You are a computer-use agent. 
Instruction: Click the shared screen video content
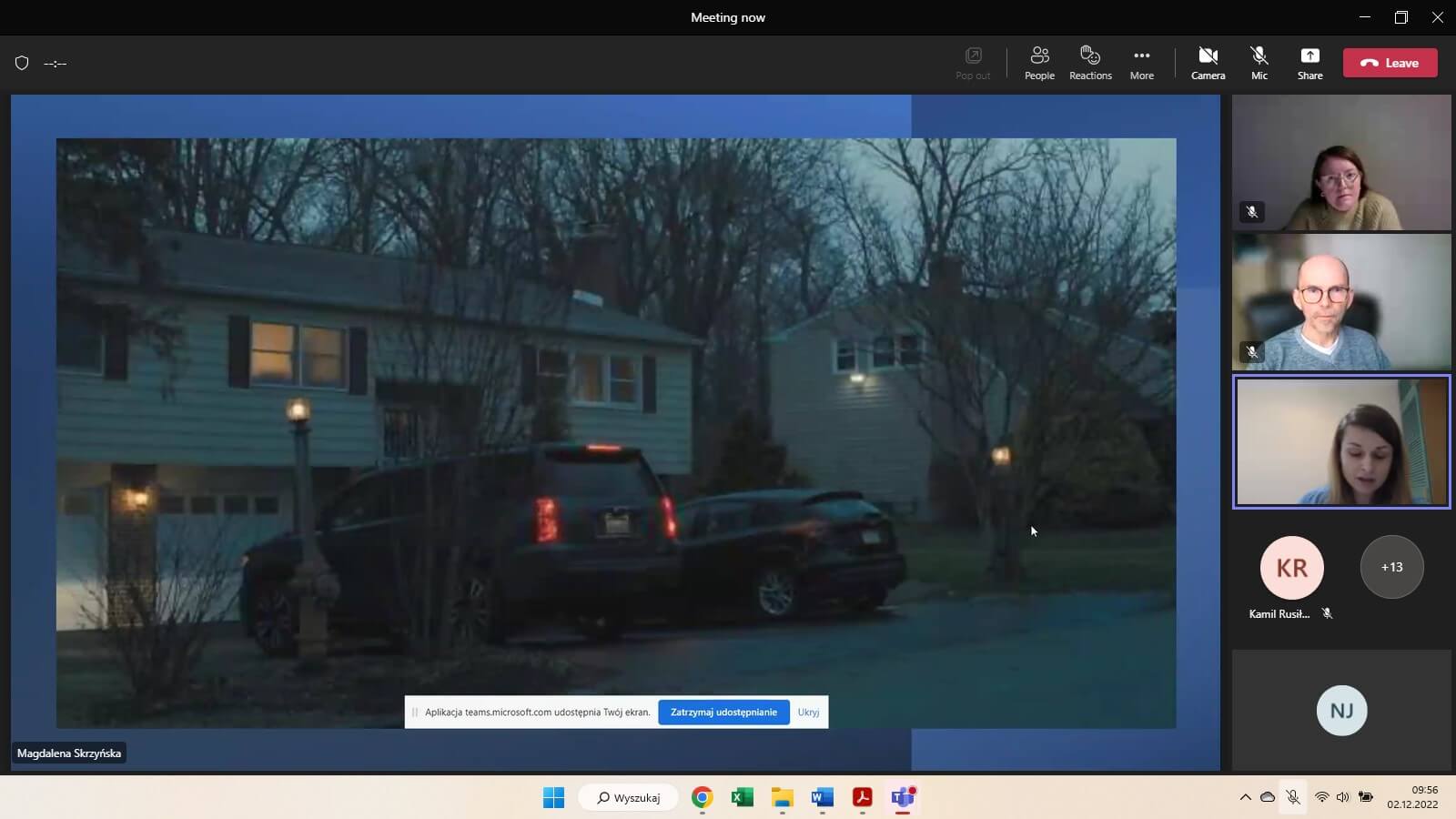click(616, 432)
